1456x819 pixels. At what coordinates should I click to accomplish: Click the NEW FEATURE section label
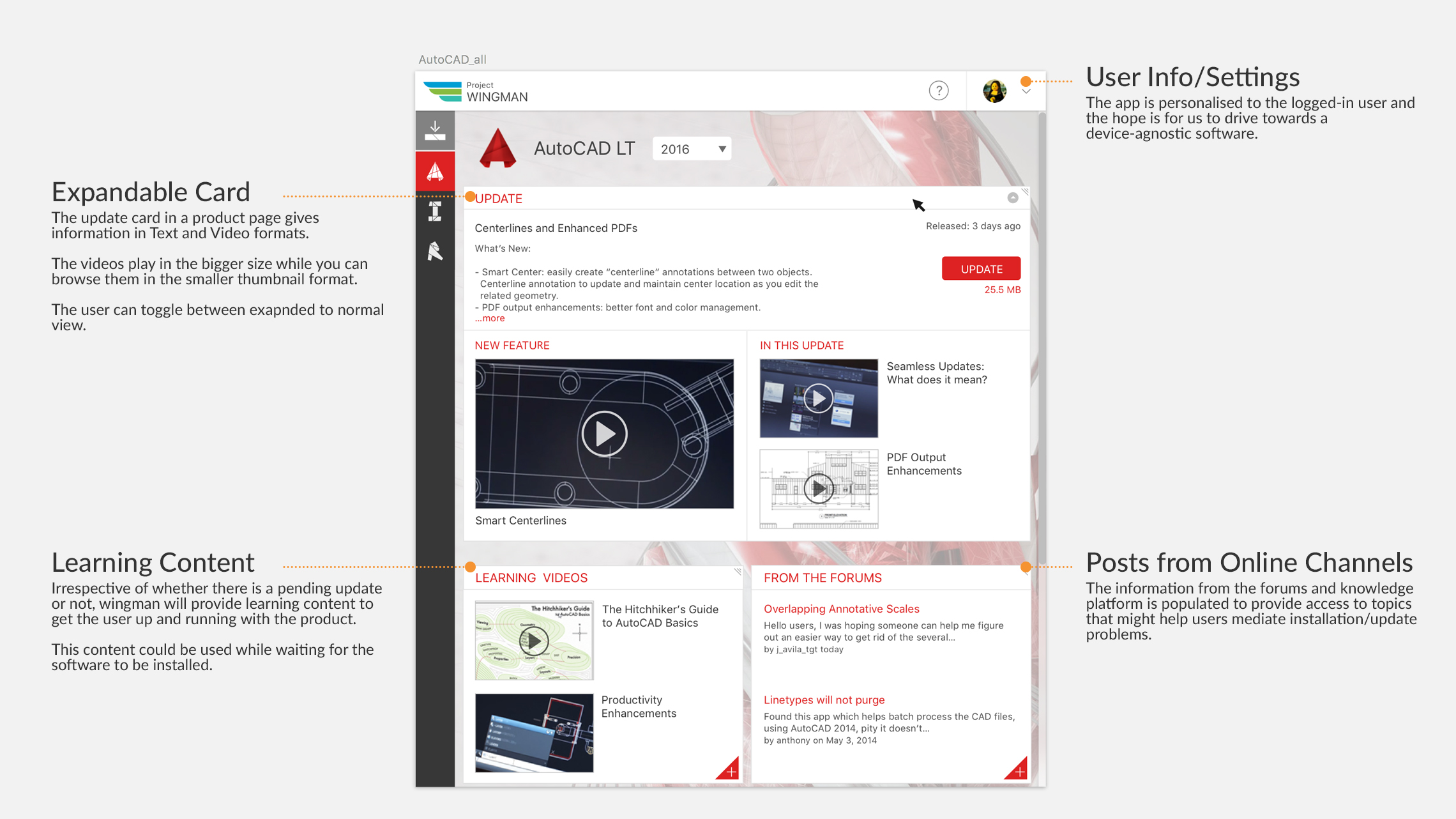click(x=512, y=346)
